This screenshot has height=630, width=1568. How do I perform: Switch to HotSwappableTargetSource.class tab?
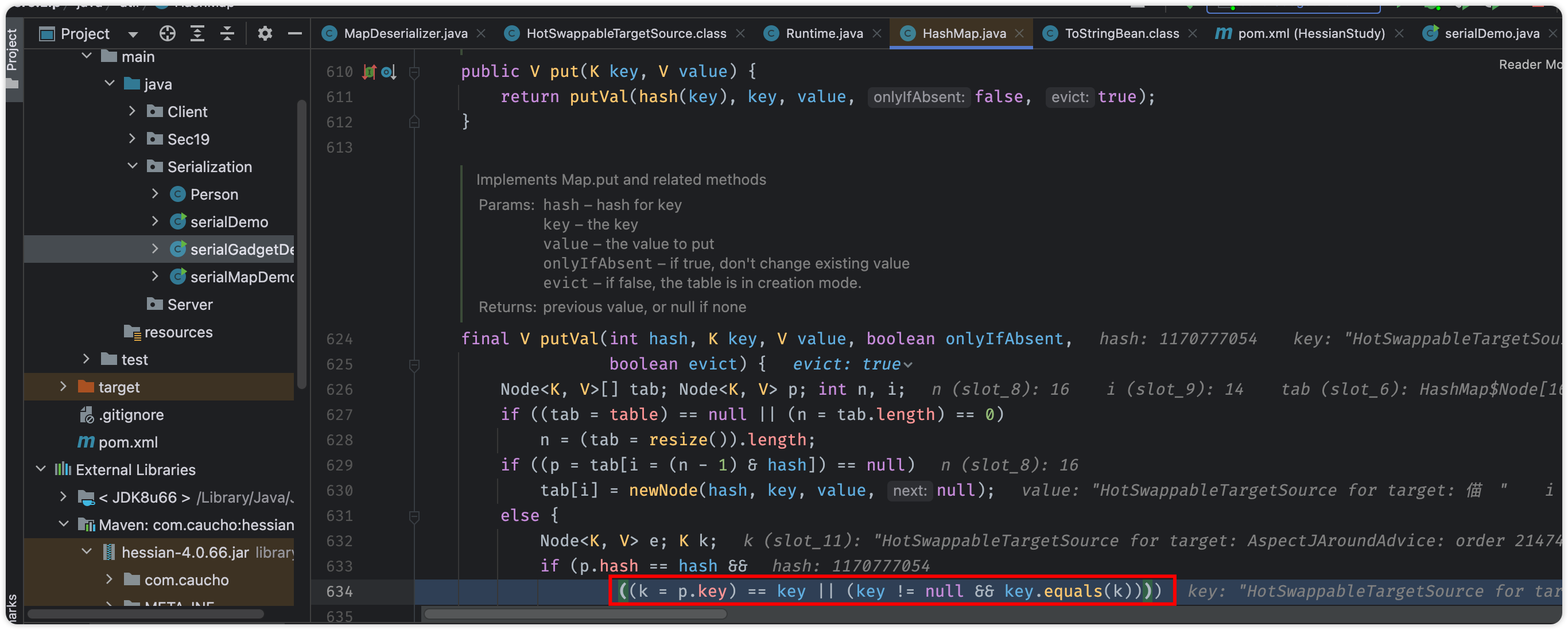pos(626,33)
